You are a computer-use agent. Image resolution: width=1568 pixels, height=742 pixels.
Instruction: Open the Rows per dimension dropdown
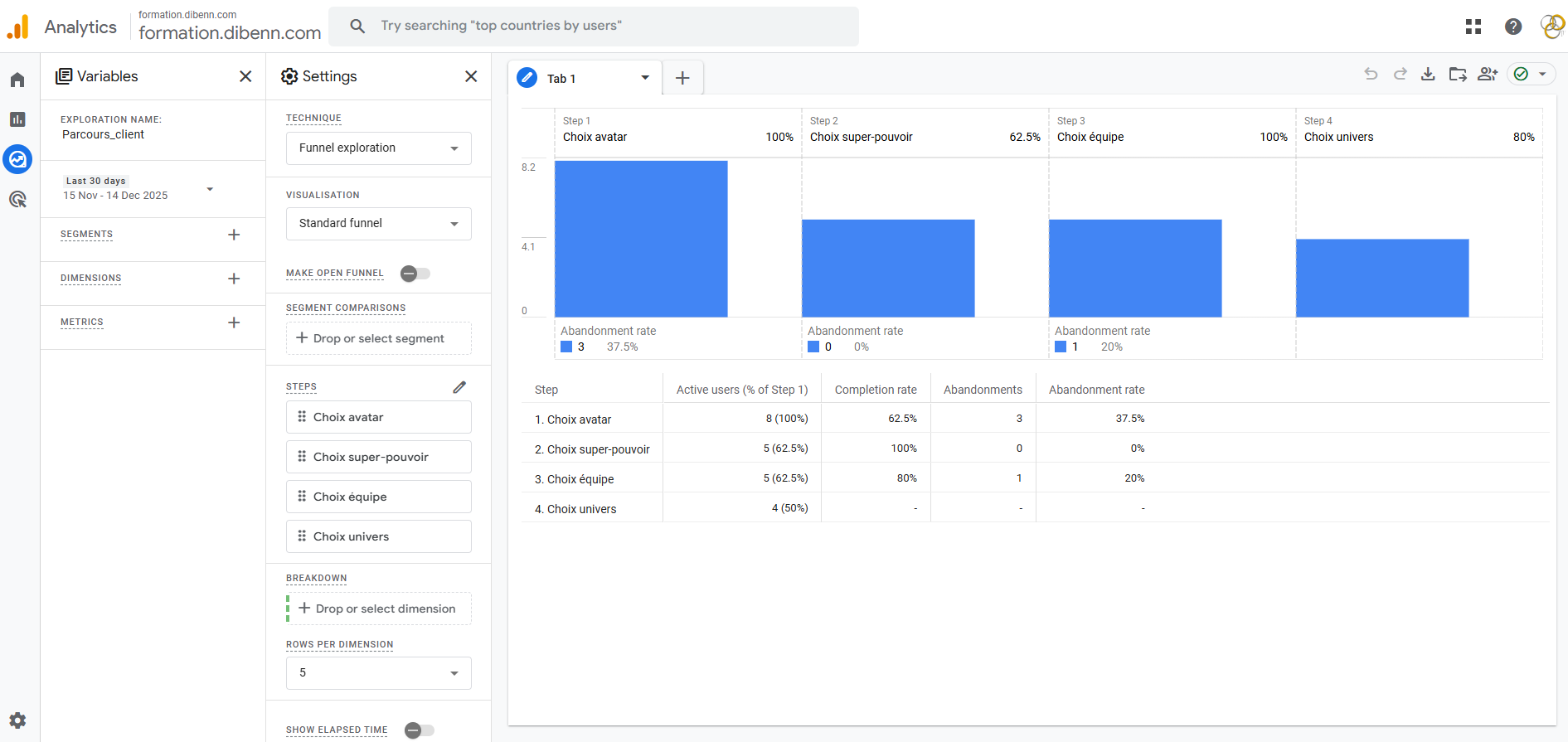[378, 673]
